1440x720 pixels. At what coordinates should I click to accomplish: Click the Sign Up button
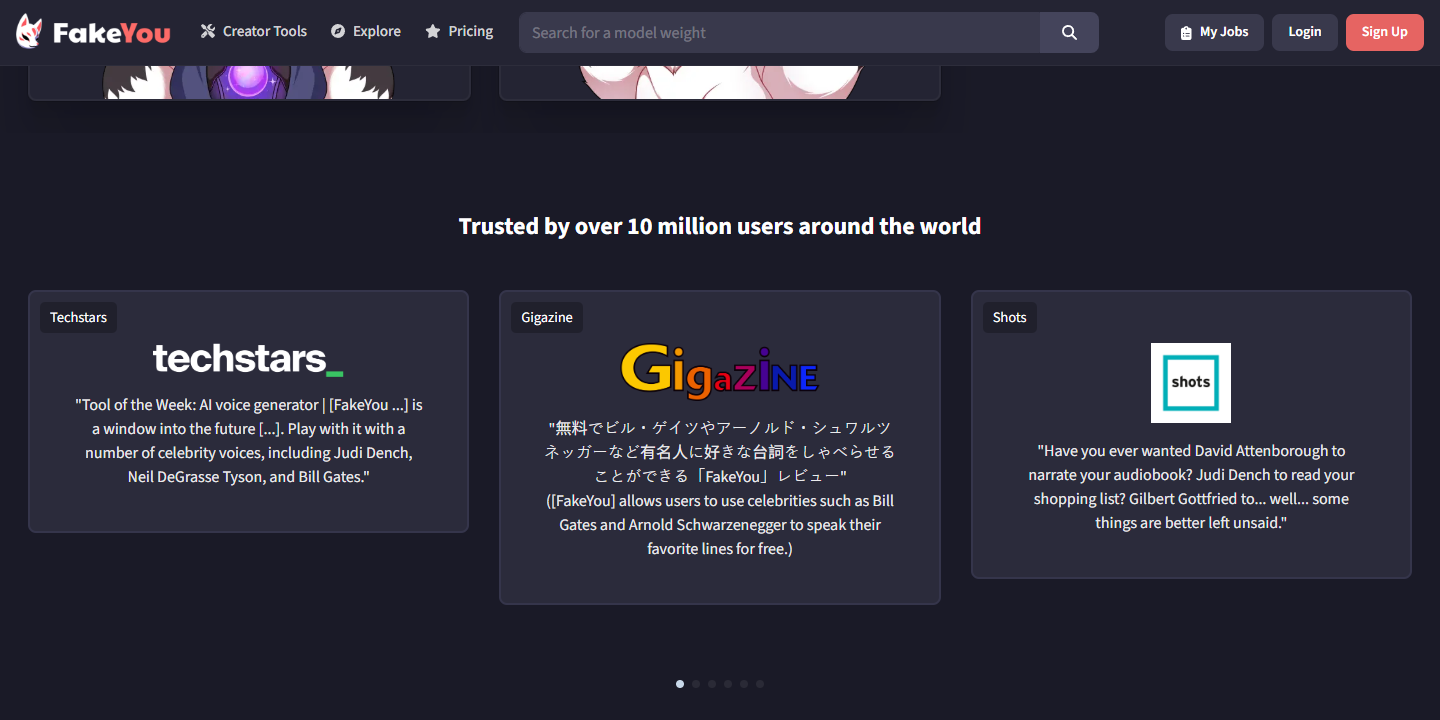[1385, 32]
